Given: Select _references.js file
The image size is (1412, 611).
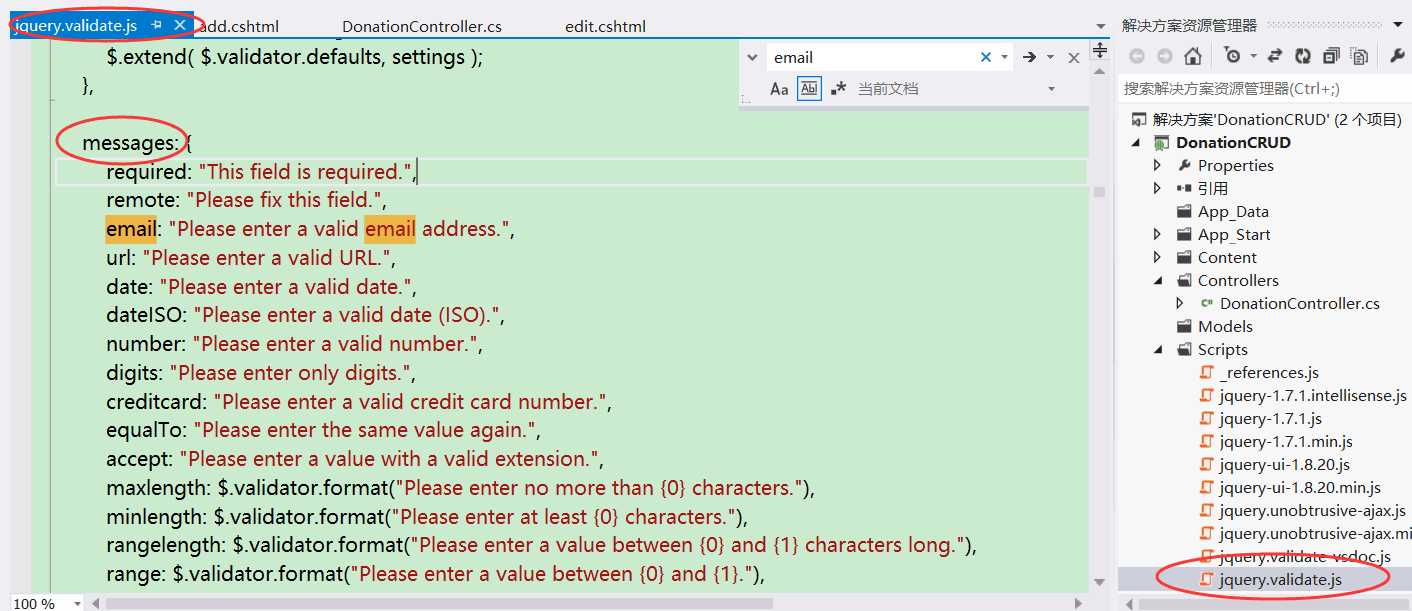Looking at the screenshot, I should coord(1269,372).
